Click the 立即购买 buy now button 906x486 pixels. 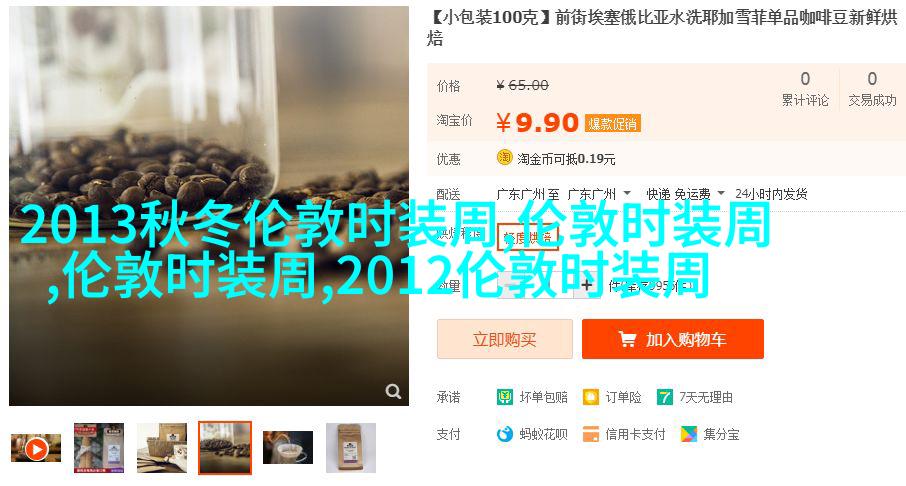click(x=504, y=339)
